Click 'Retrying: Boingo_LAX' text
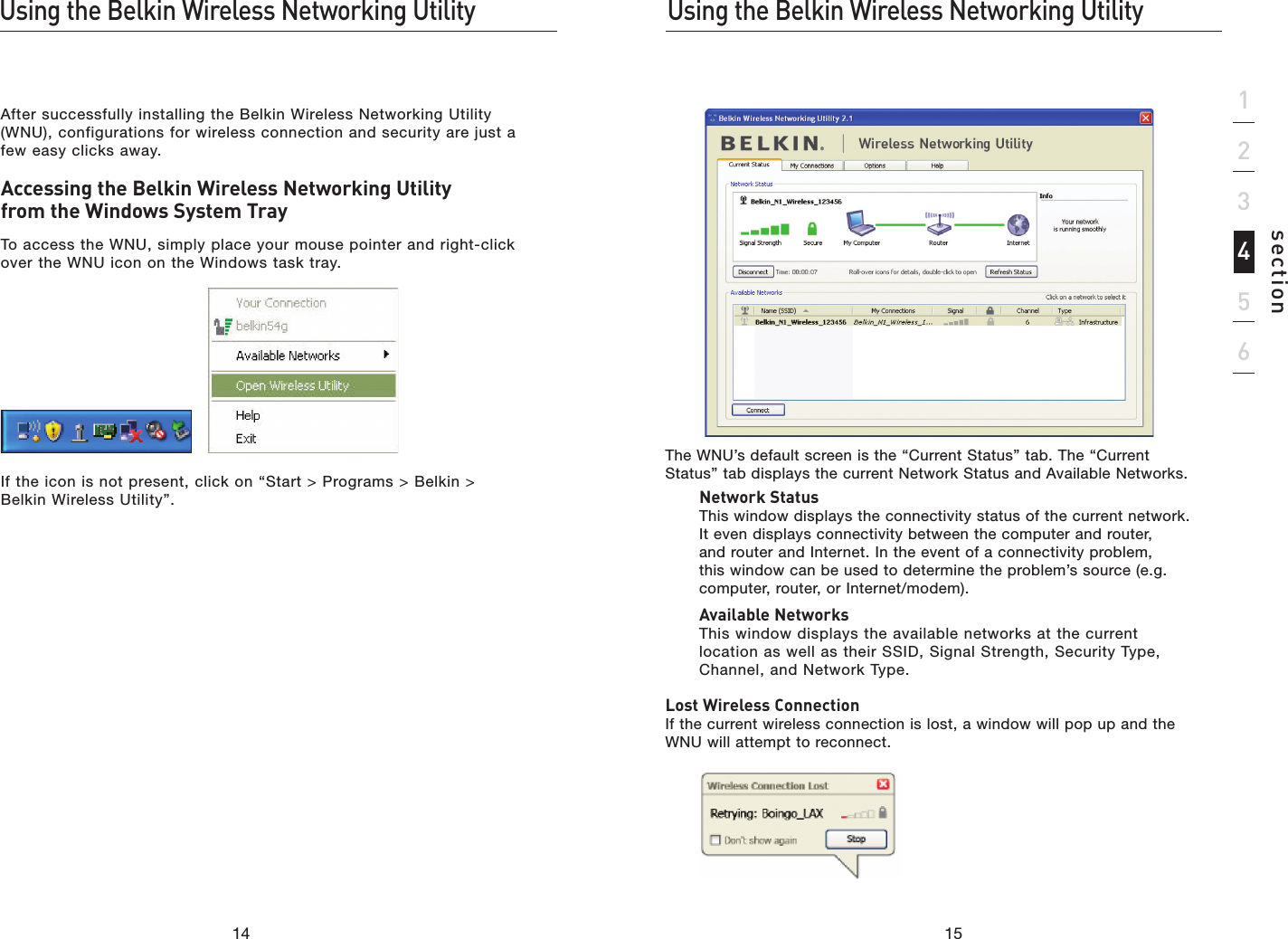Viewport: 1288px width, 939px height. [x=766, y=813]
